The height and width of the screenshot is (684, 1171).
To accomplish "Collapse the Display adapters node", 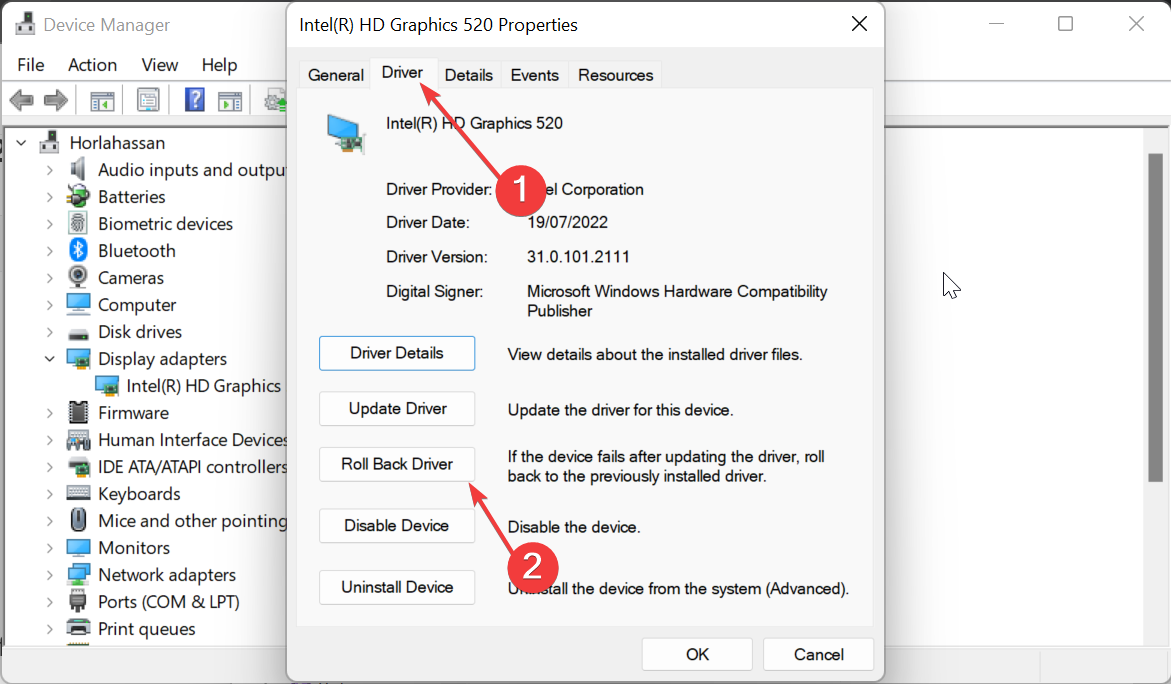I will click(x=49, y=358).
